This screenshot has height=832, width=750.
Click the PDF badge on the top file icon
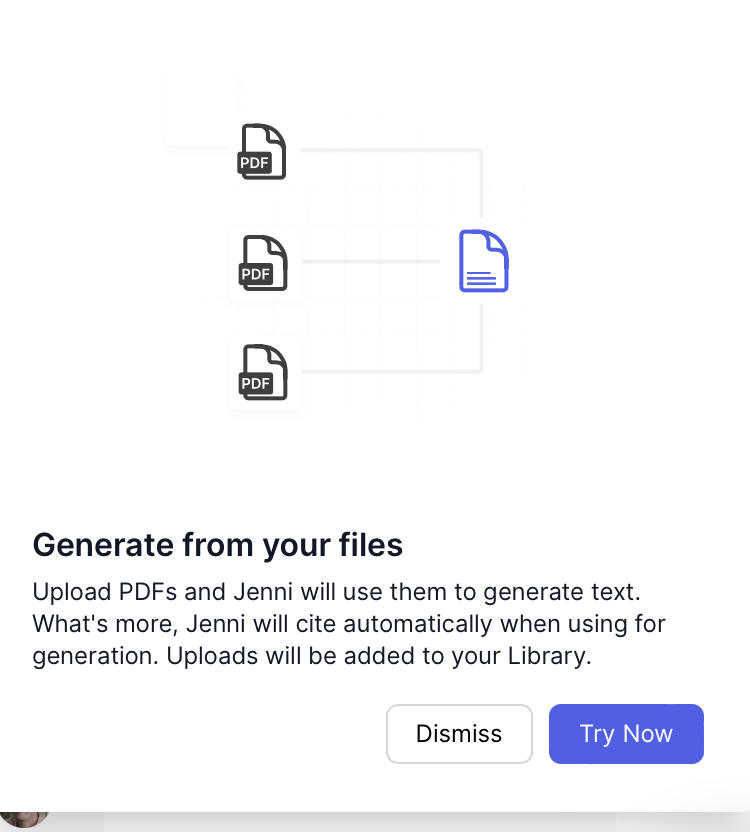point(254,162)
